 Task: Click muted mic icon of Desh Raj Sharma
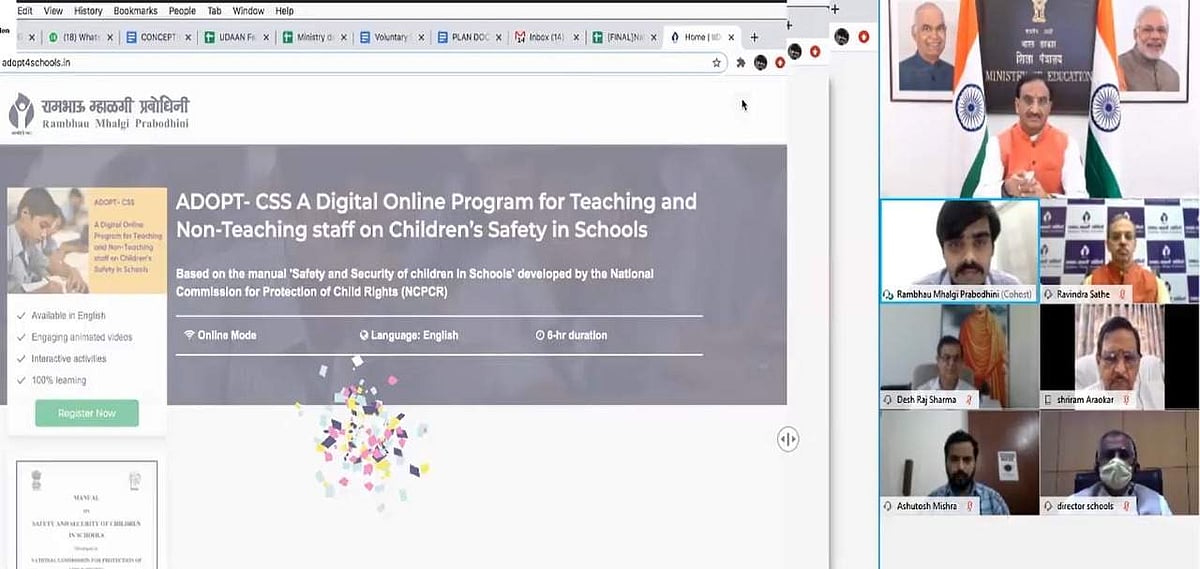click(x=968, y=399)
